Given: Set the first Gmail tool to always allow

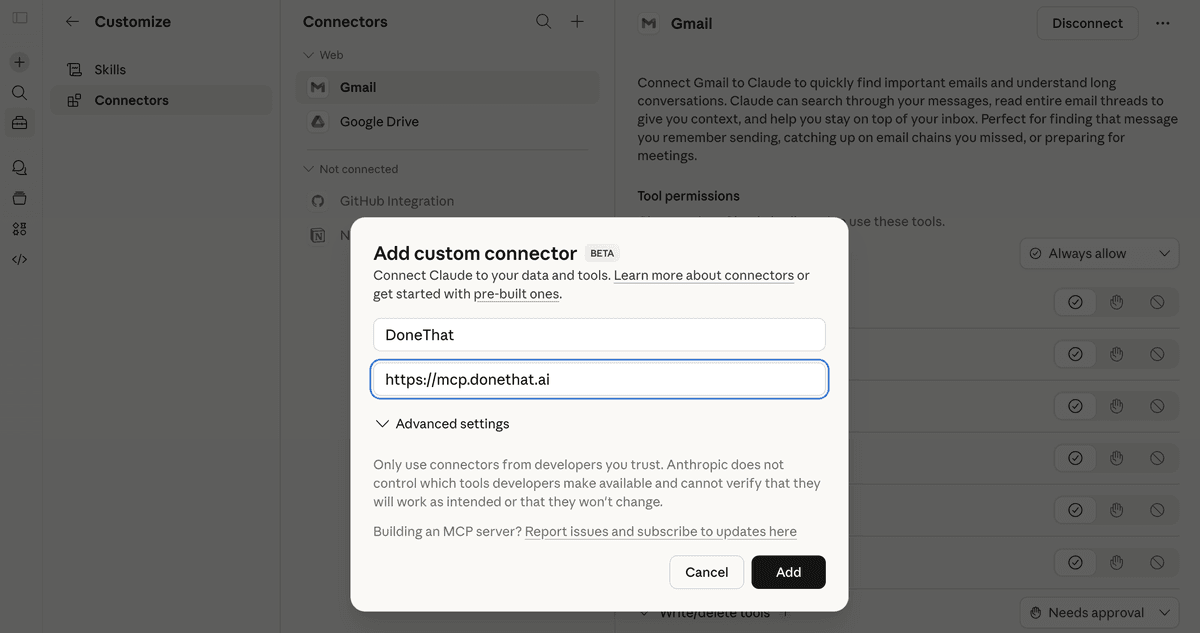Looking at the screenshot, I should pyautogui.click(x=1075, y=301).
